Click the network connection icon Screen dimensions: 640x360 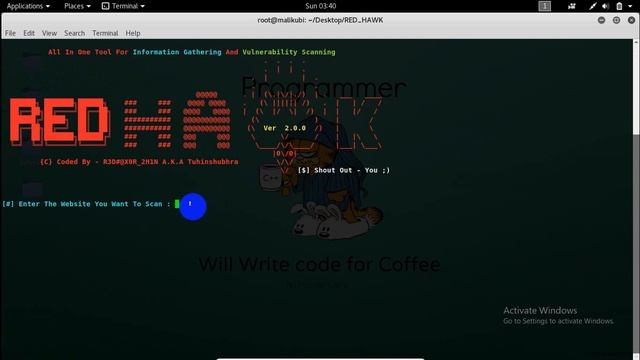pyautogui.click(x=593, y=6)
